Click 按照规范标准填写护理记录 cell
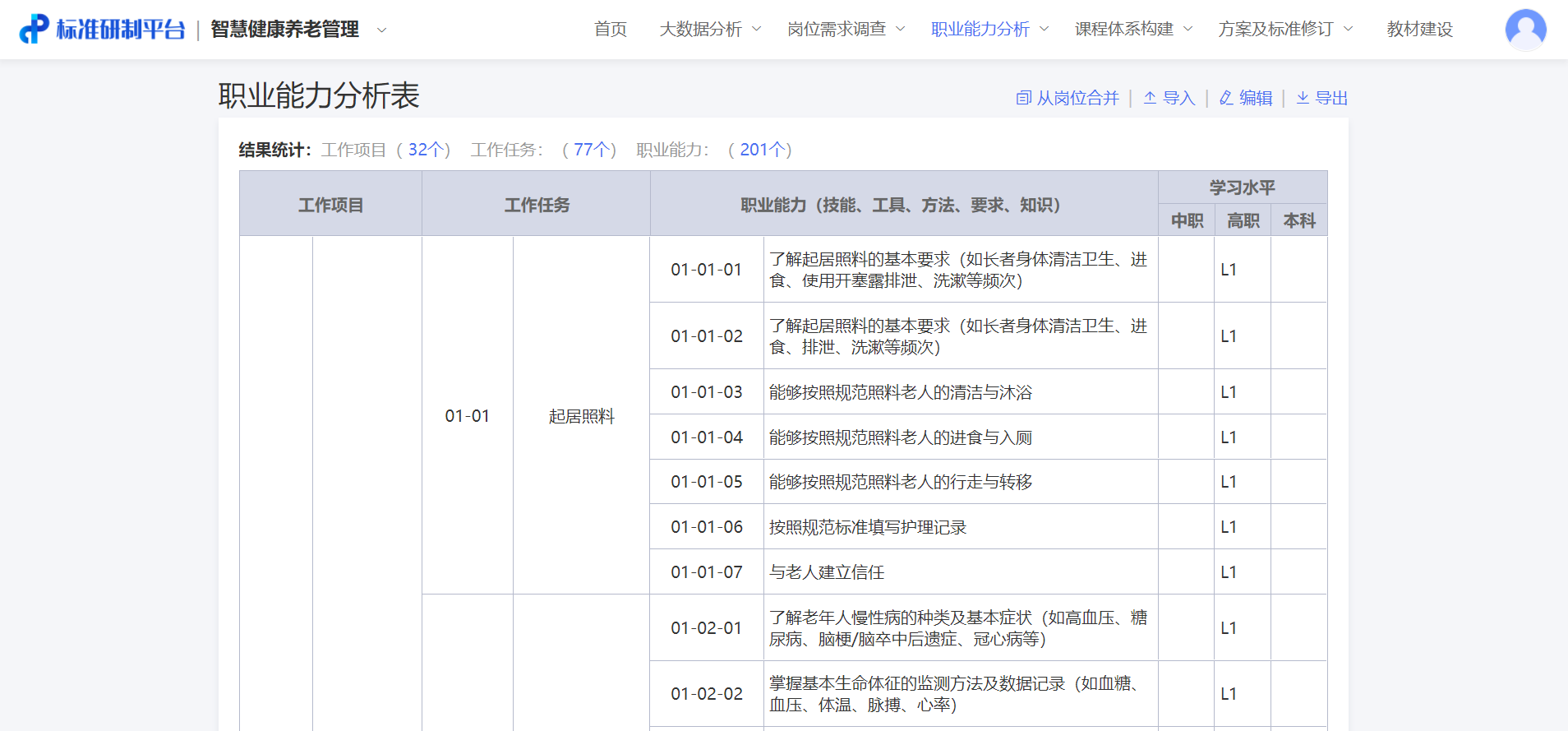The image size is (1568, 731). click(961, 527)
